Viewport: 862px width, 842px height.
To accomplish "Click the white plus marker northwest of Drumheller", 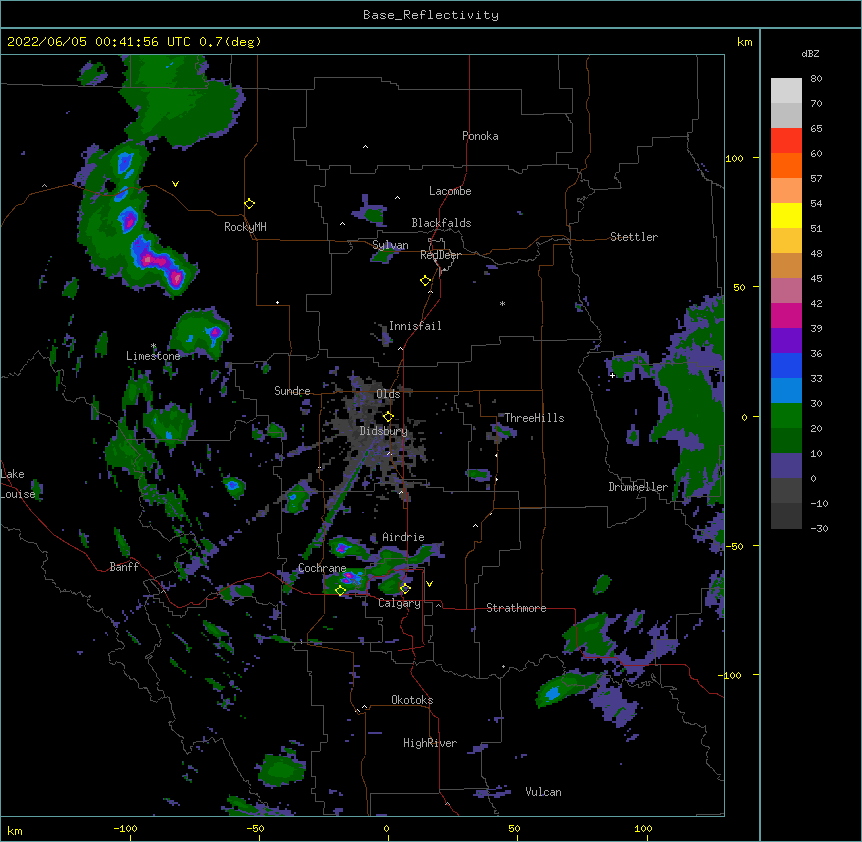I will pos(612,375).
